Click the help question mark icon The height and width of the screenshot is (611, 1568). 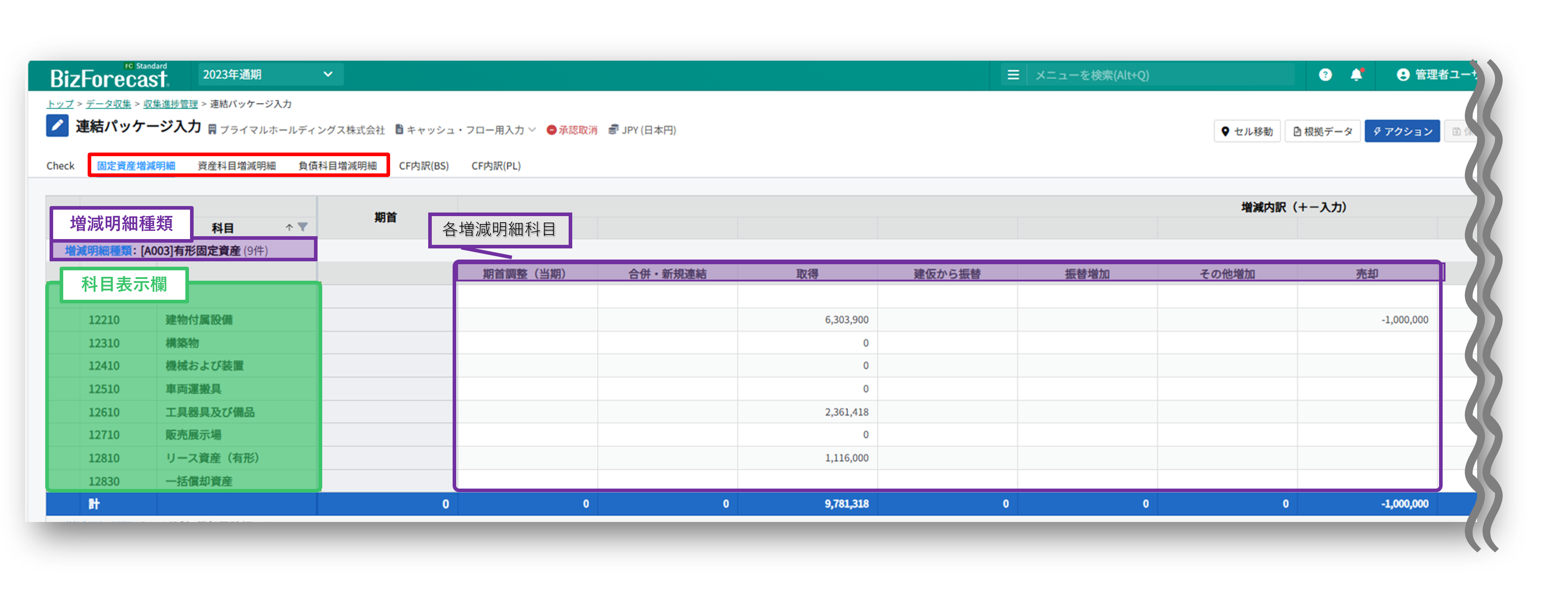coord(1325,75)
